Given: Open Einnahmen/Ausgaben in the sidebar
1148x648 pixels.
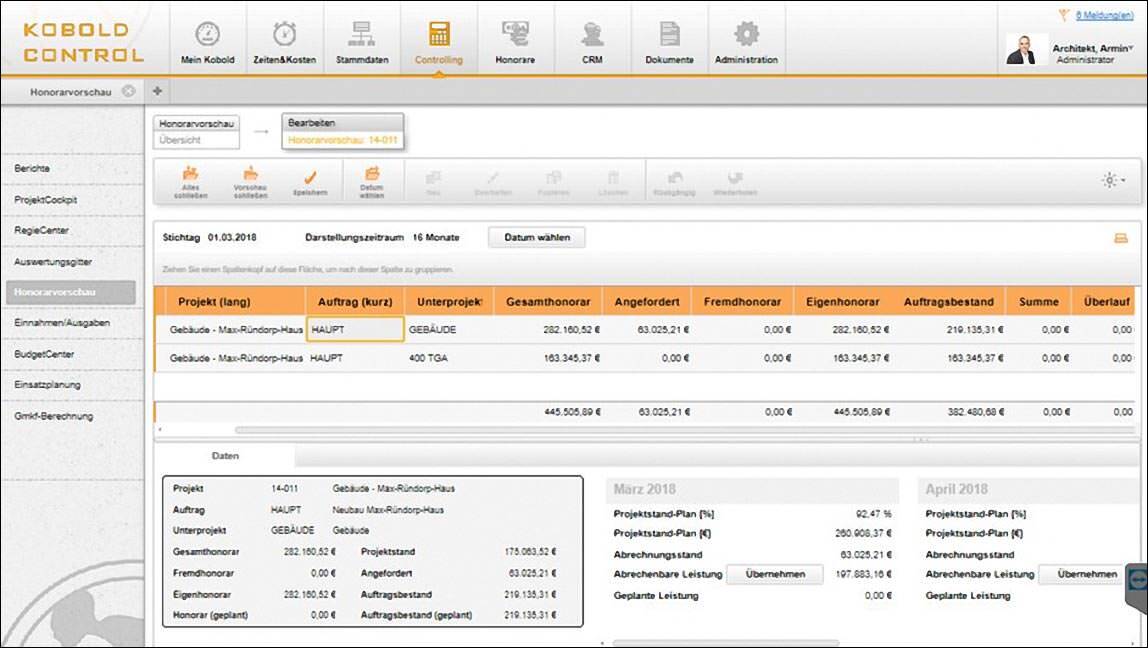Looking at the screenshot, I should point(62,323).
